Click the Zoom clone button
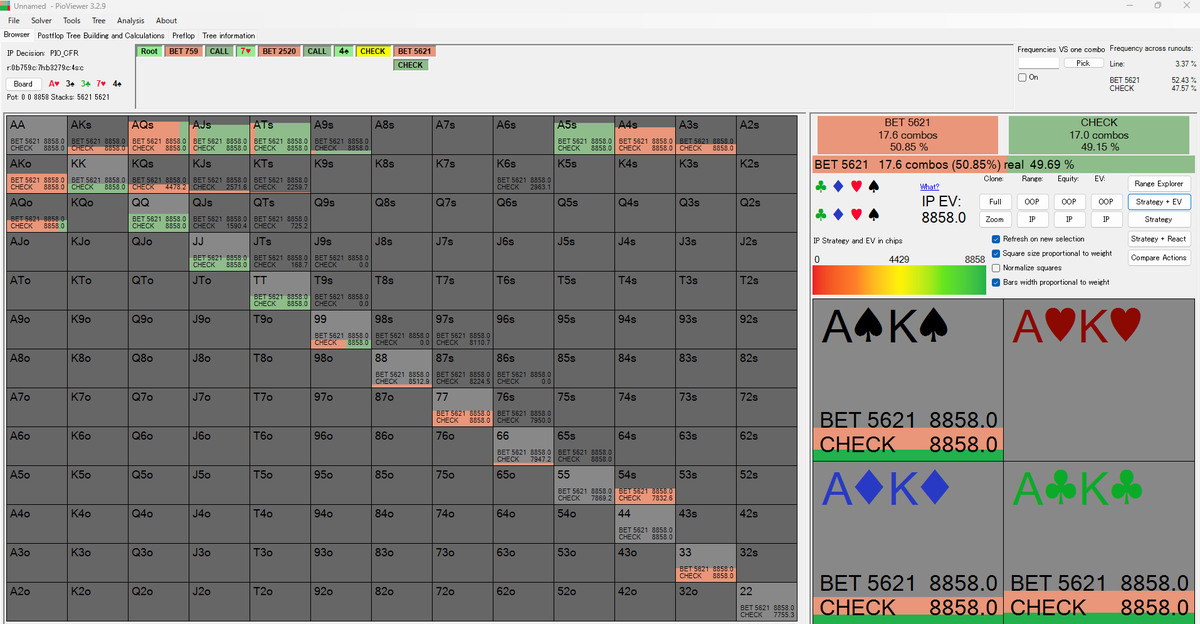Viewport: 1200px width, 624px height. point(995,219)
